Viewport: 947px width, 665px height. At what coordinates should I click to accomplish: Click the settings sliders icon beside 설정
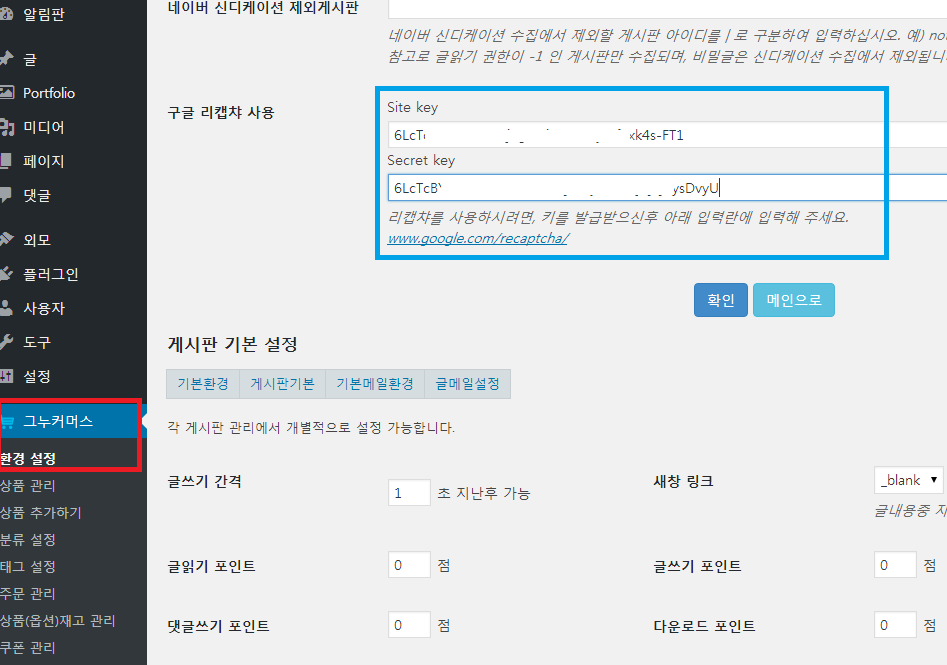point(6,376)
